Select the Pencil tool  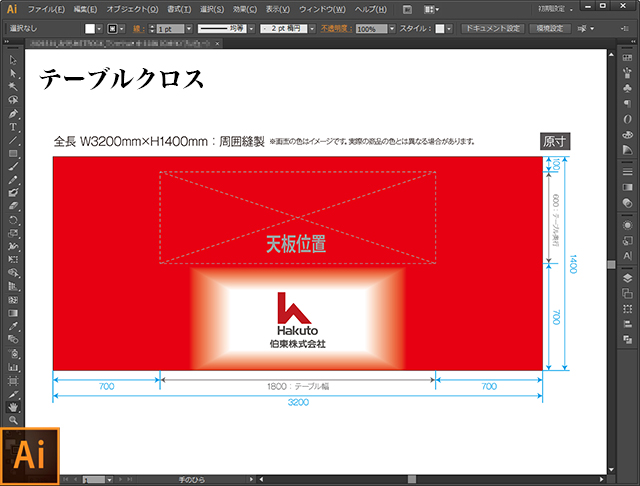pos(13,180)
